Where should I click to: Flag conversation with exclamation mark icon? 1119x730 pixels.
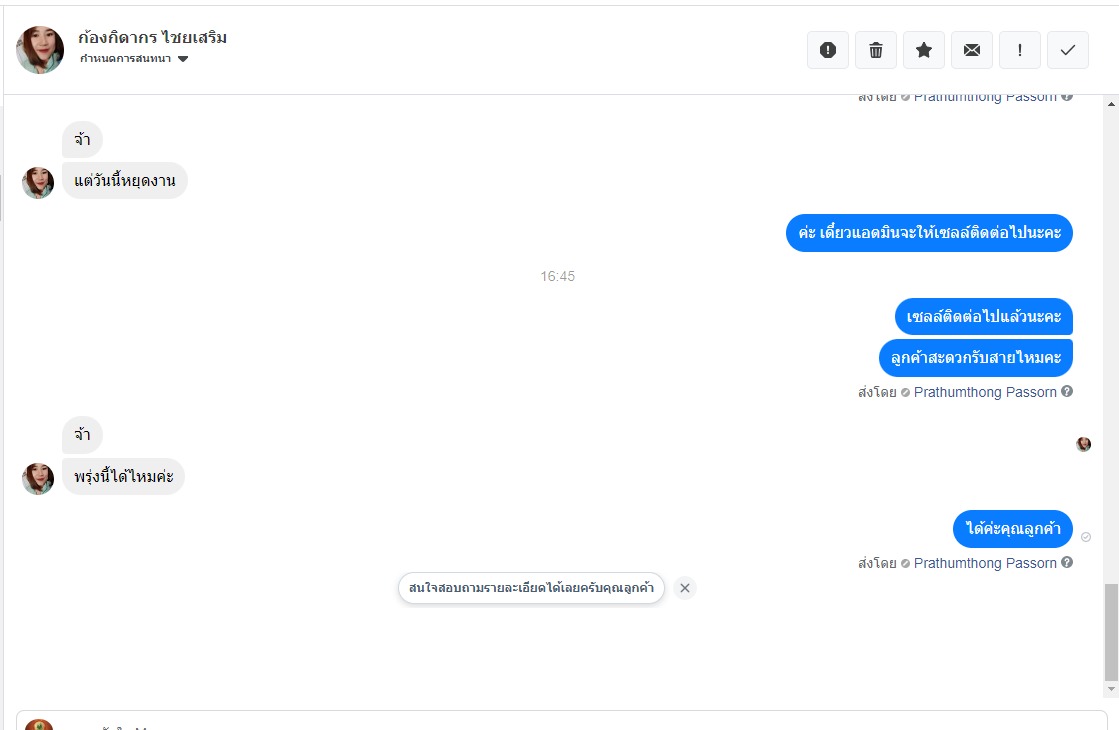pos(1020,50)
